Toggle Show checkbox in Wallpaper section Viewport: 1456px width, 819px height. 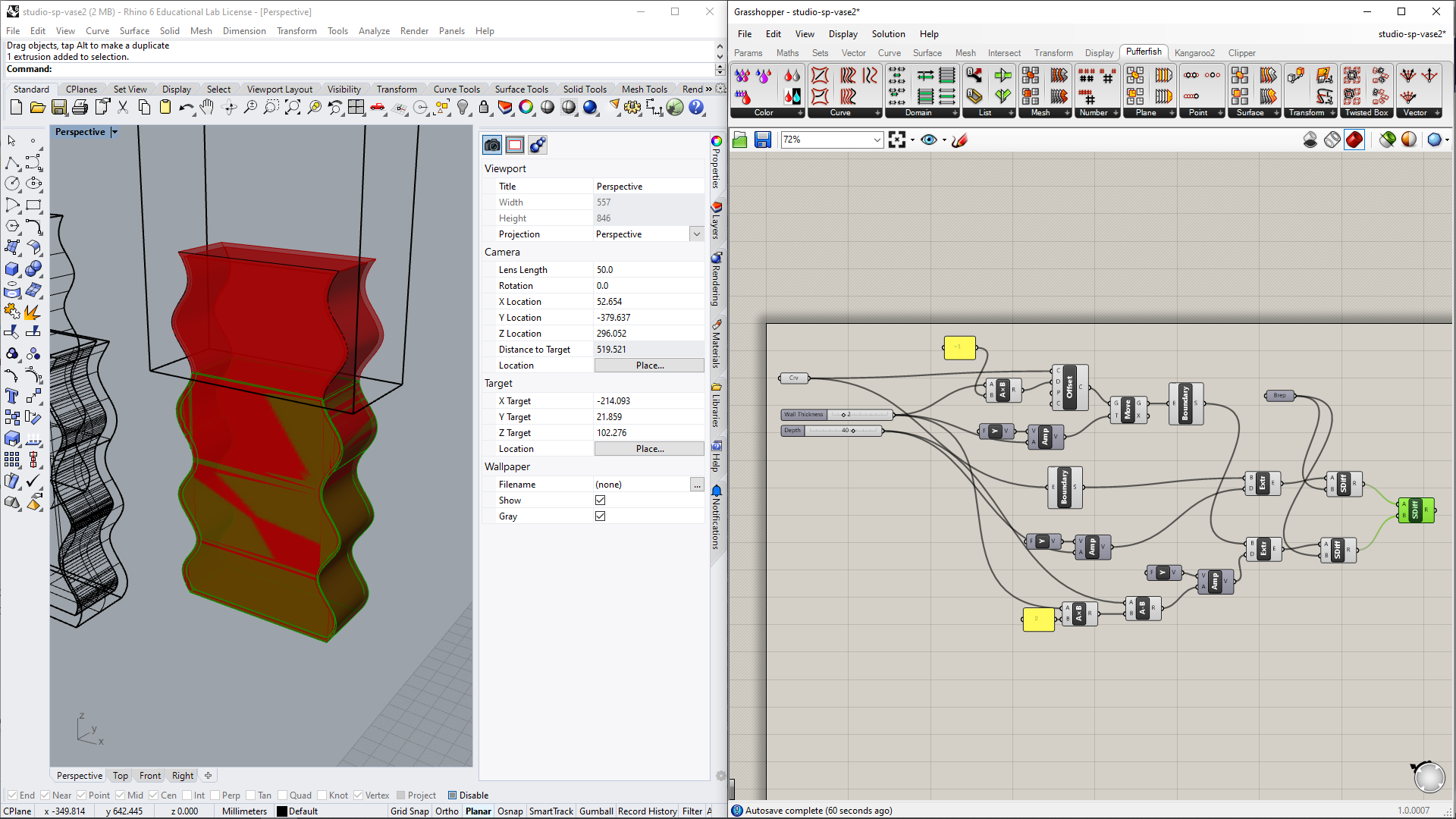(x=600, y=500)
